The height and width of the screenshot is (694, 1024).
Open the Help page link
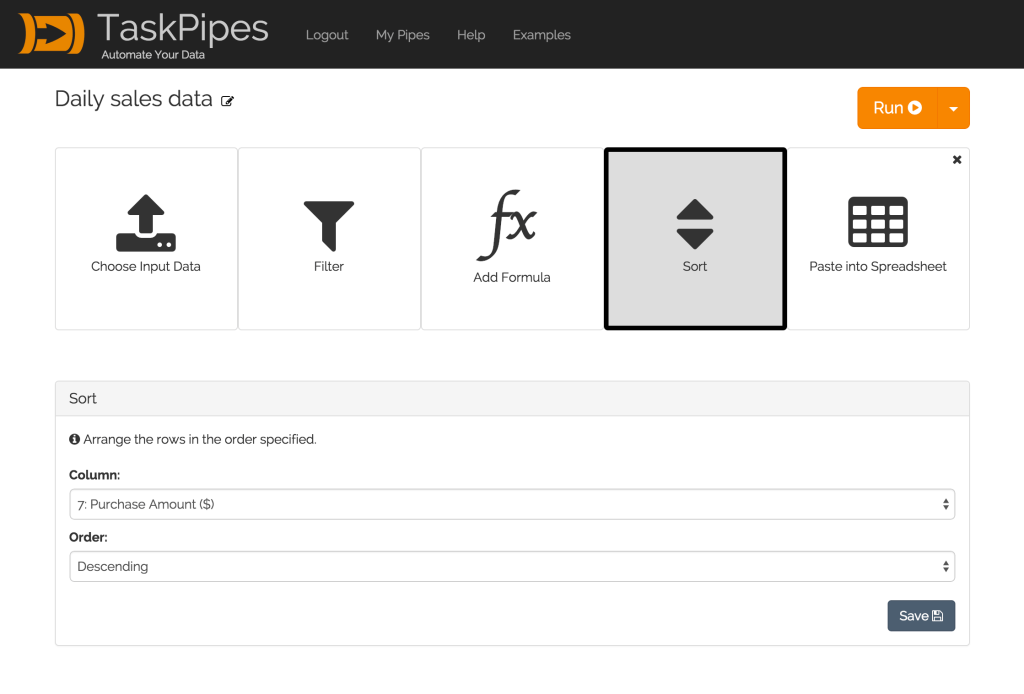coord(471,35)
